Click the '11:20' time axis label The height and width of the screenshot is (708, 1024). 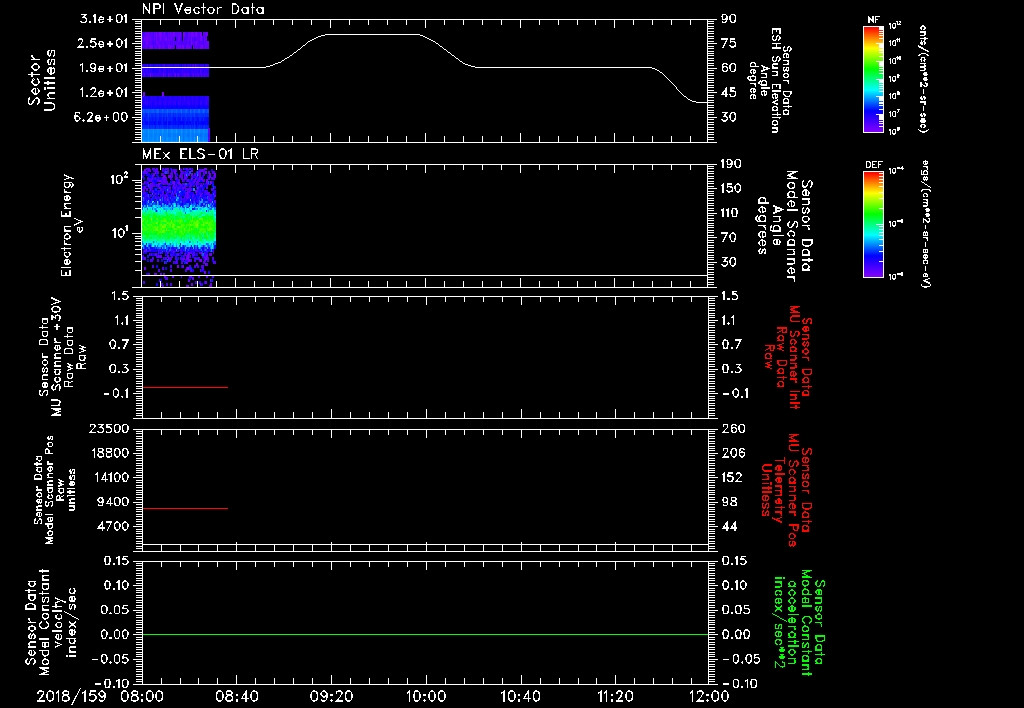(x=615, y=696)
